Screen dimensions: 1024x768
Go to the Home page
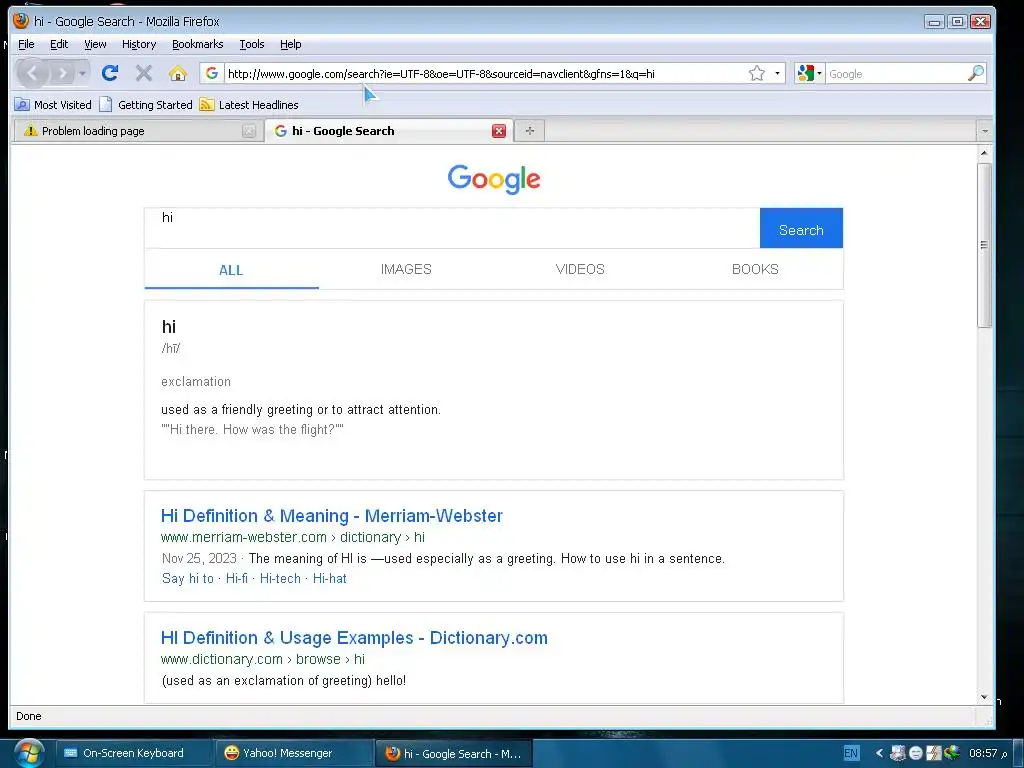point(178,73)
